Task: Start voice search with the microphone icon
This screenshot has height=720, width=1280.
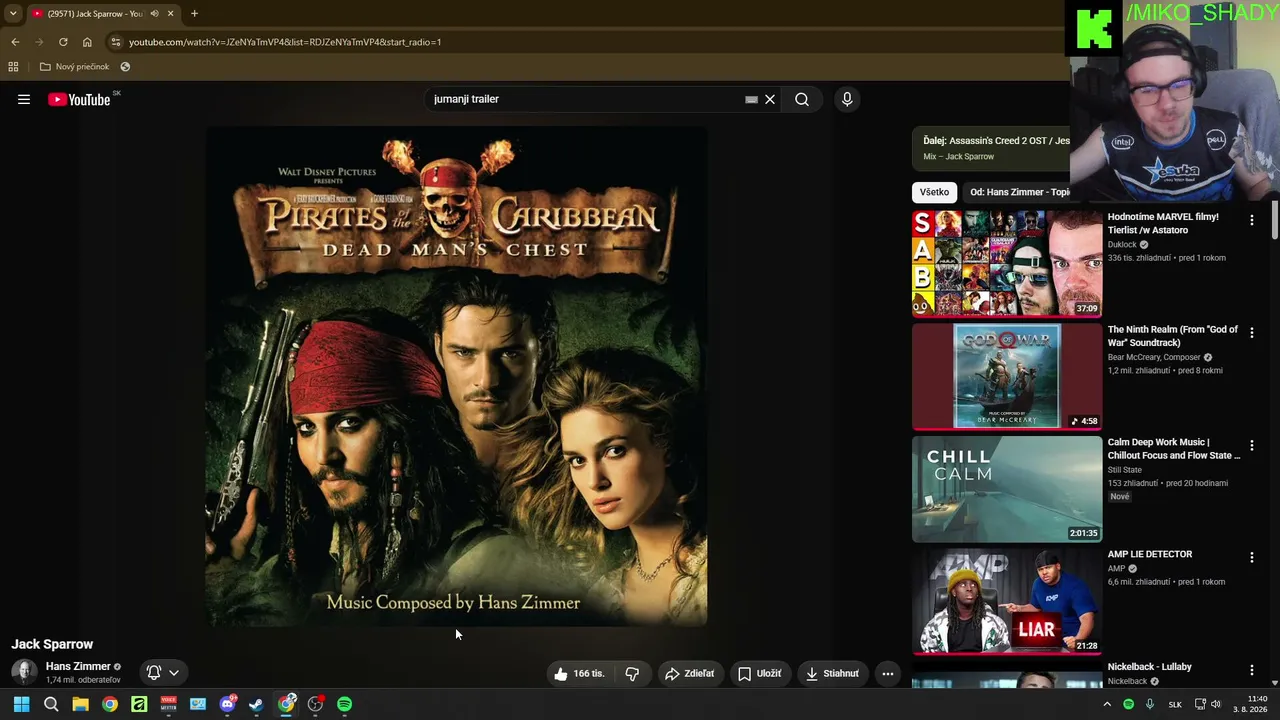Action: pyautogui.click(x=847, y=99)
